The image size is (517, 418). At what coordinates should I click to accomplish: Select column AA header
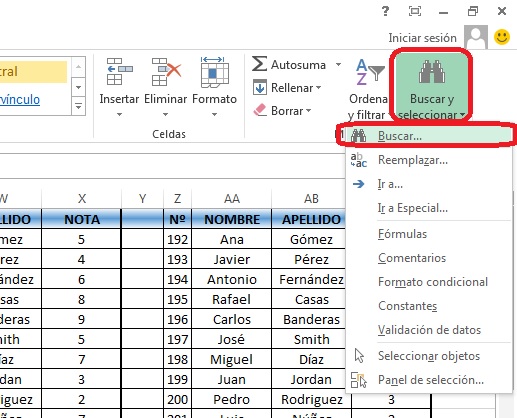[232, 199]
